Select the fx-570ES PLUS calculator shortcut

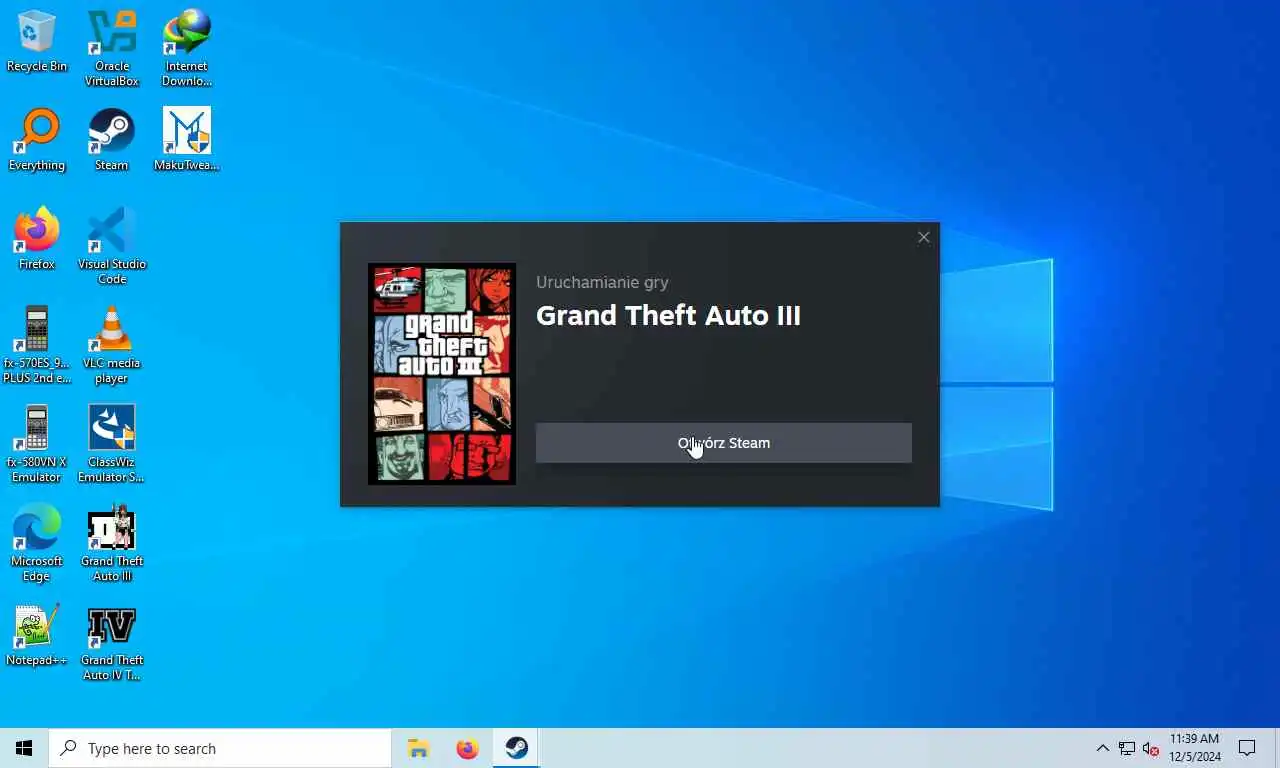(37, 345)
